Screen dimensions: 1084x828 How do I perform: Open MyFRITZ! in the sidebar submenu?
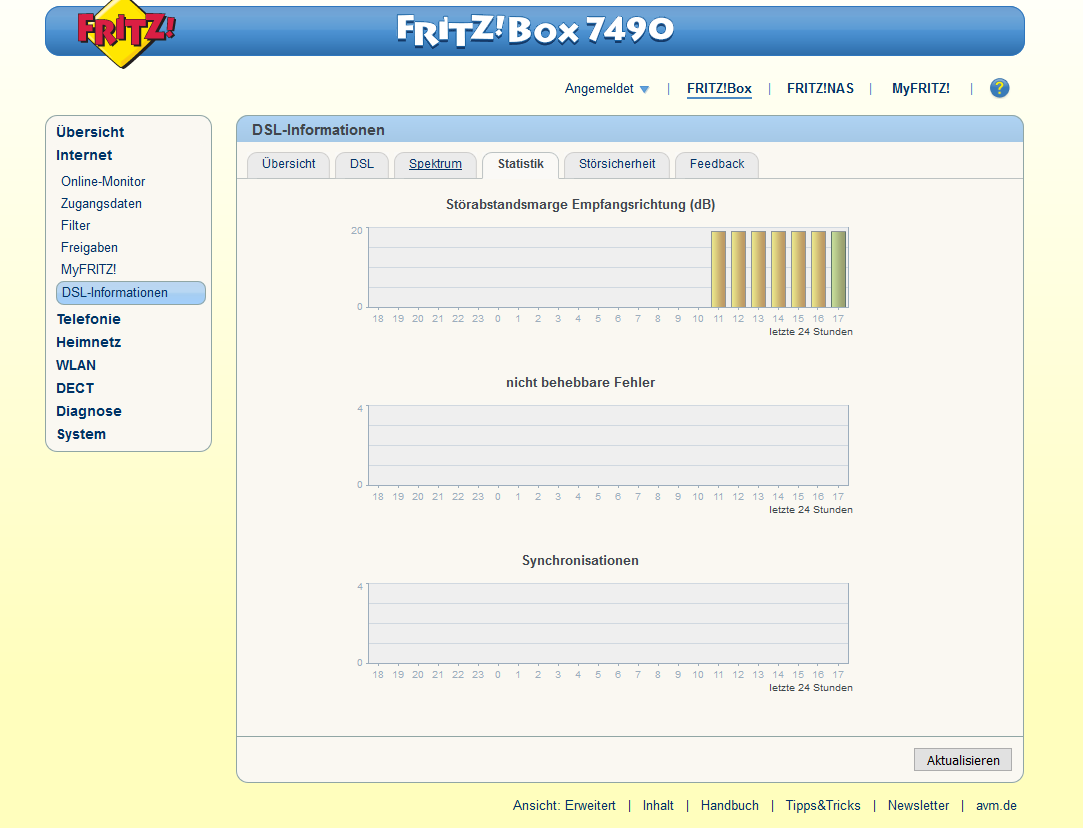point(88,270)
